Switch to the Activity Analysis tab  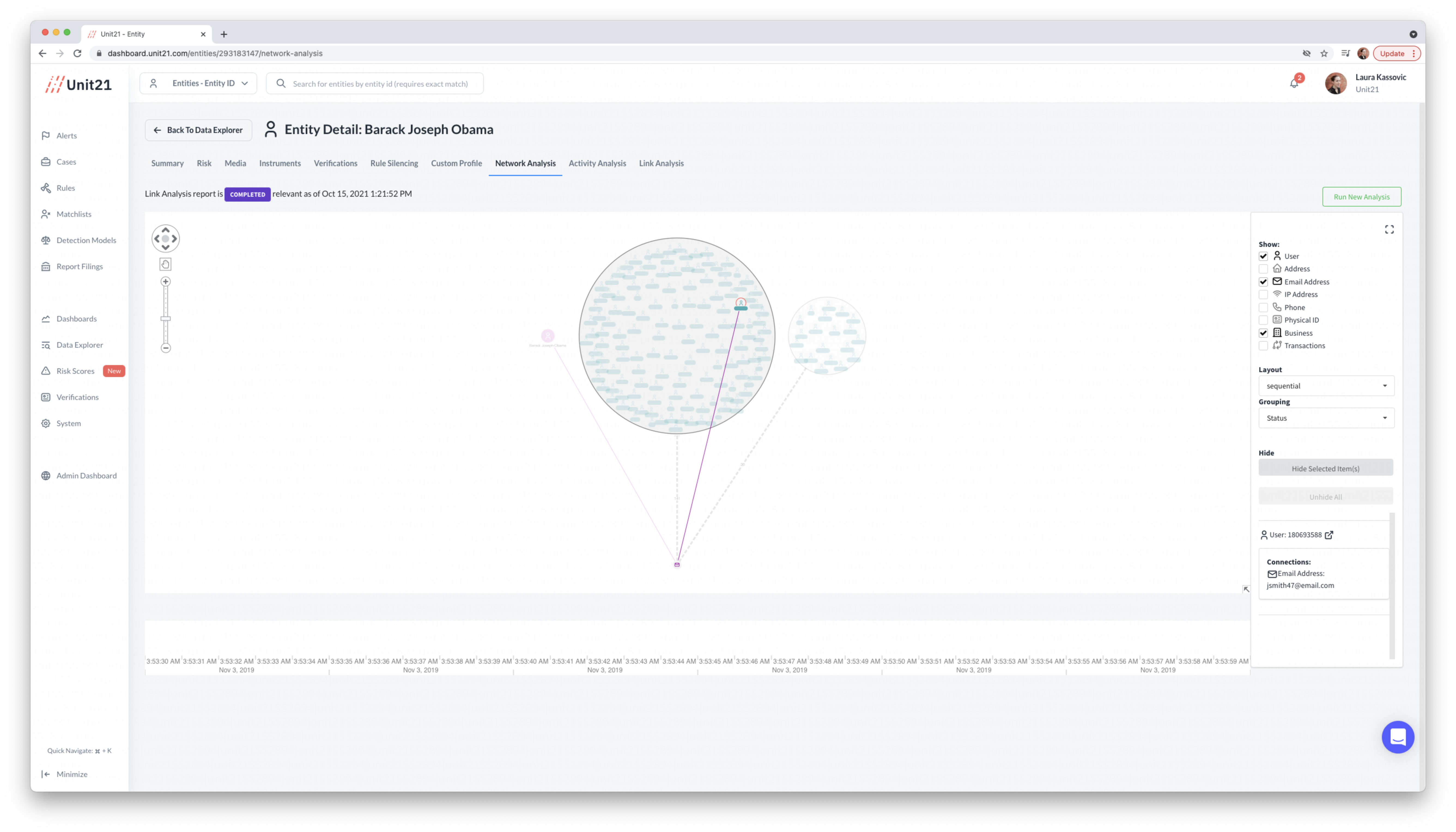coord(597,163)
